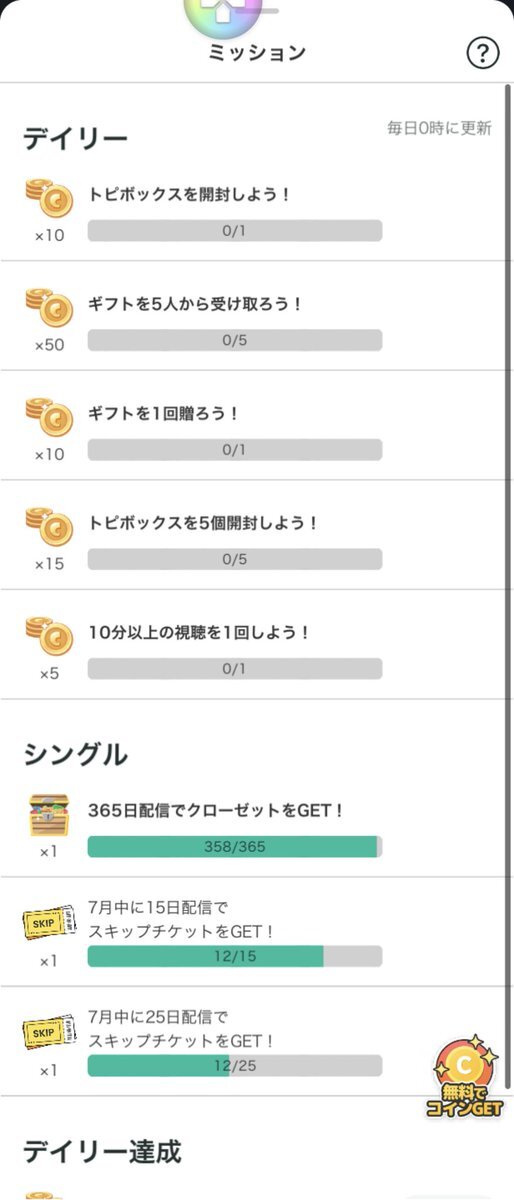Open the help question mark icon
This screenshot has width=514, height=1200.
[x=483, y=54]
